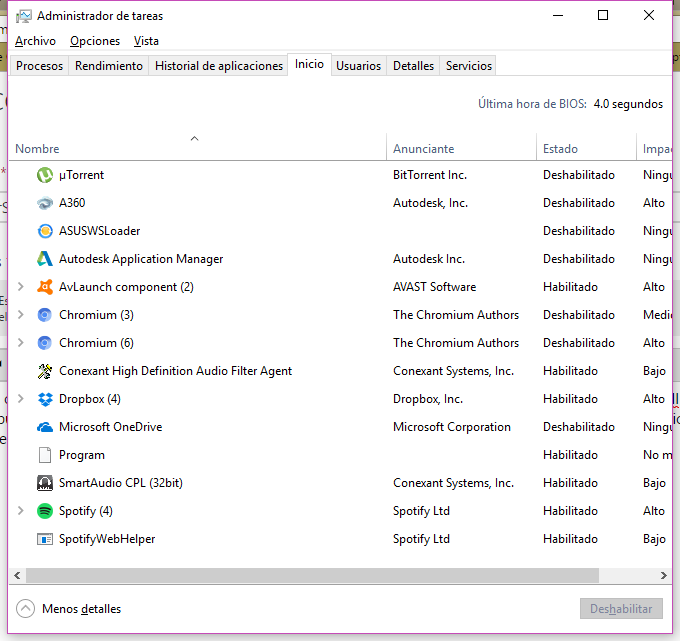680x641 pixels.
Task: Open the Opciones menu
Action: click(x=95, y=41)
